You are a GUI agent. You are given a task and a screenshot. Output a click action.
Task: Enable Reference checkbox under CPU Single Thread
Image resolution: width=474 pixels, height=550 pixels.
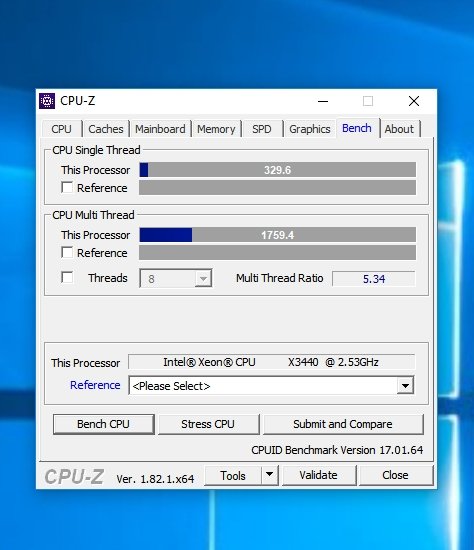coord(67,188)
